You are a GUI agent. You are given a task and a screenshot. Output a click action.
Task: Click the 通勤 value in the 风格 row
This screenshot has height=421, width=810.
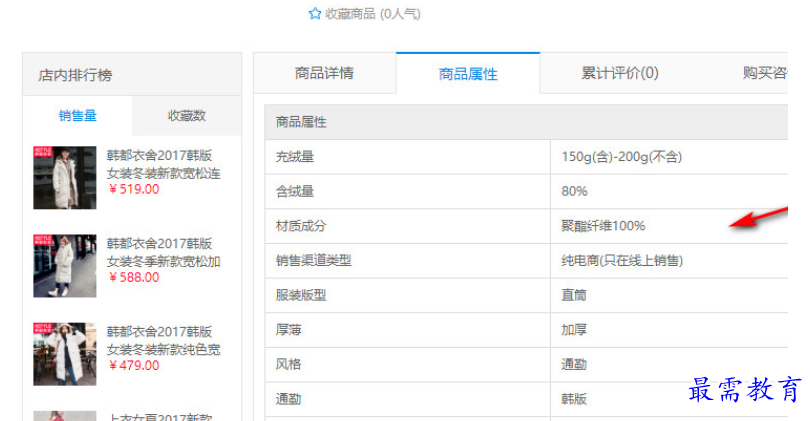point(574,365)
